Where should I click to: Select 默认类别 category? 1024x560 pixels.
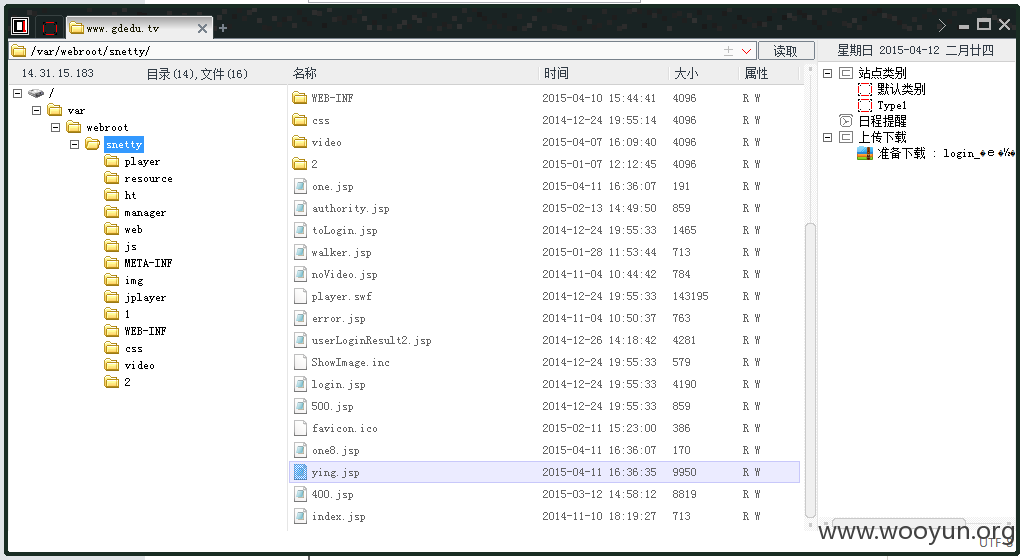coord(901,89)
